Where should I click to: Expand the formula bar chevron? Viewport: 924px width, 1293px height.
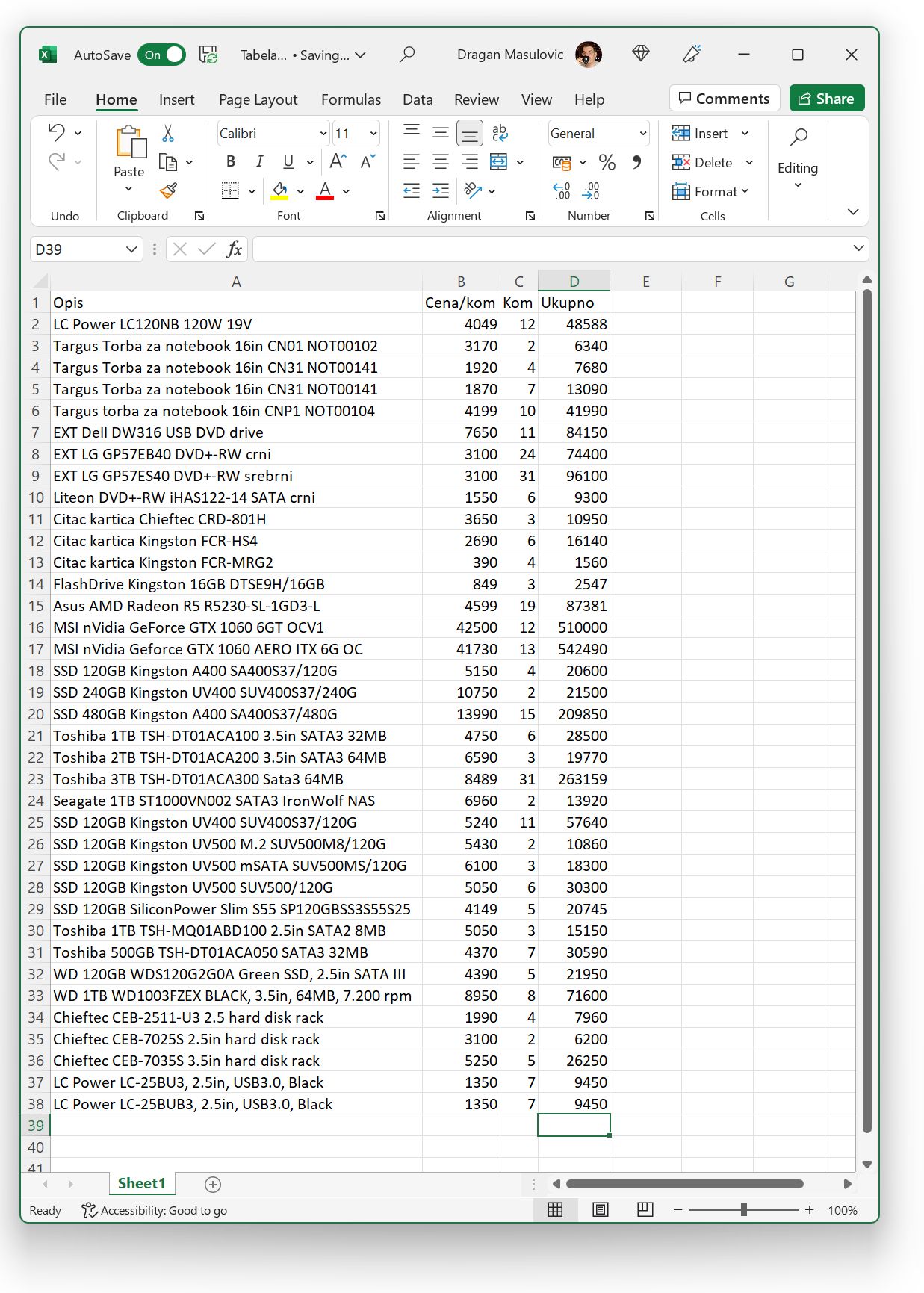pyautogui.click(x=858, y=248)
